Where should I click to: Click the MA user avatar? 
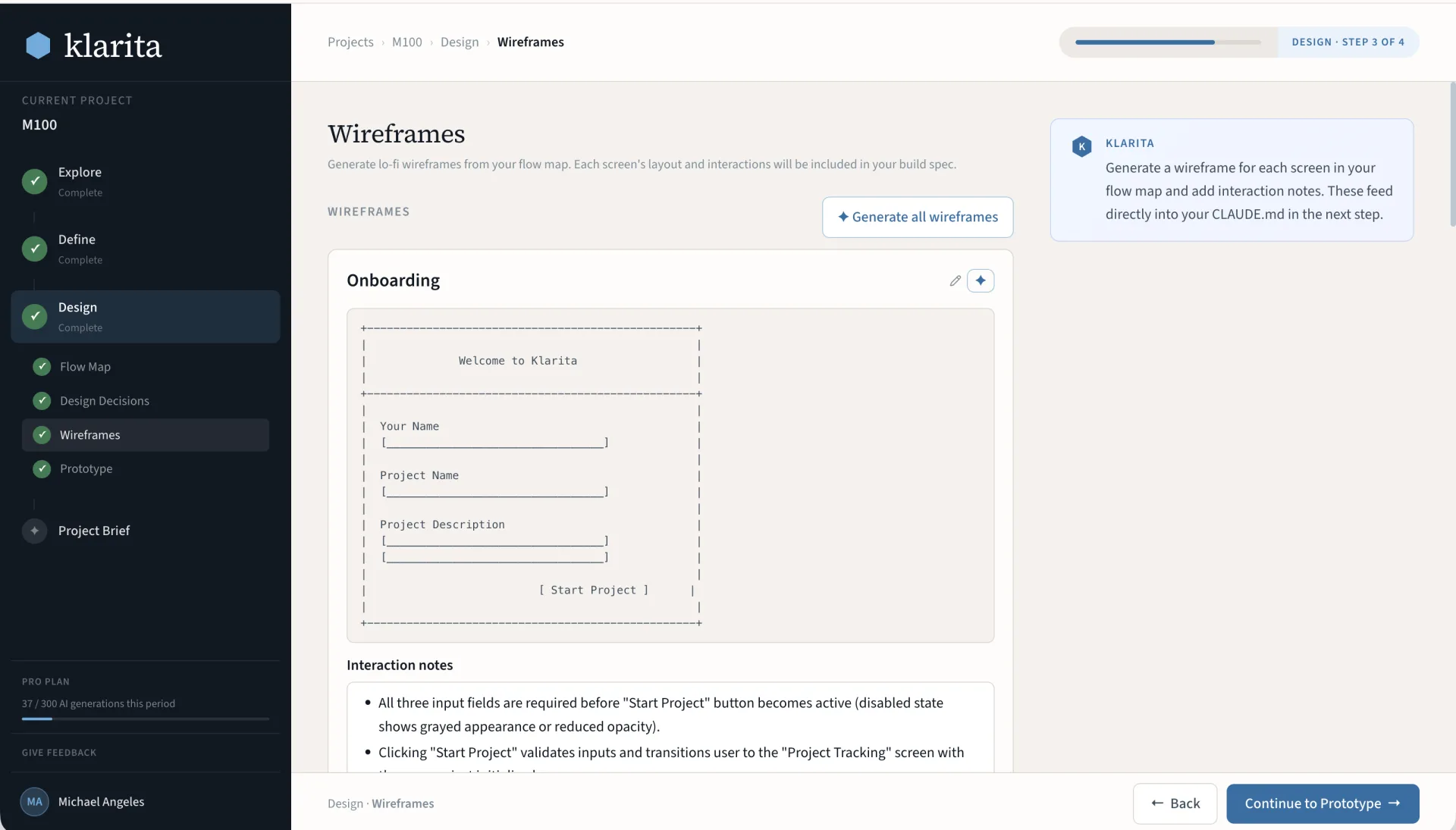pos(34,802)
